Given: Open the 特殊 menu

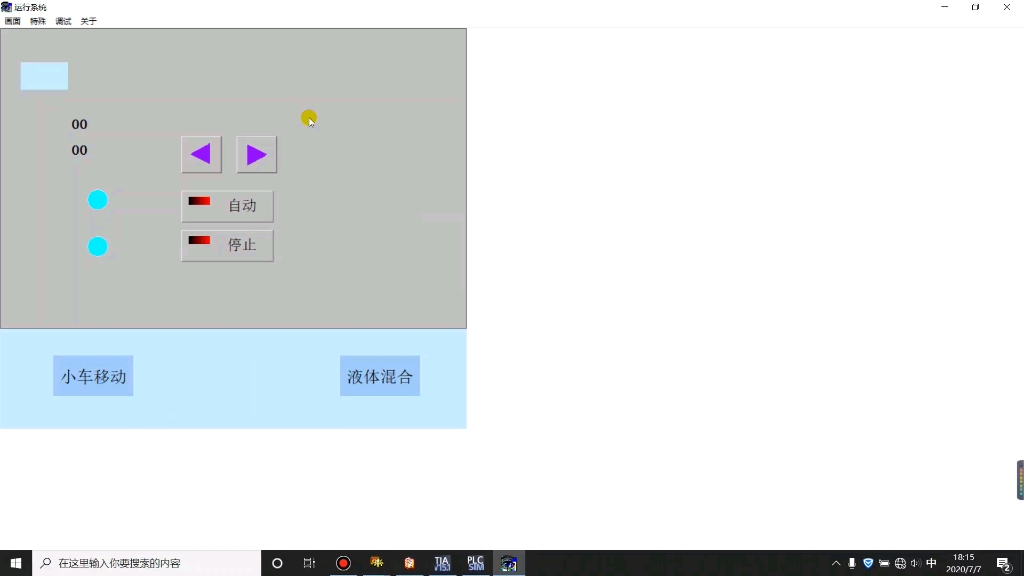Looking at the screenshot, I should [x=37, y=20].
